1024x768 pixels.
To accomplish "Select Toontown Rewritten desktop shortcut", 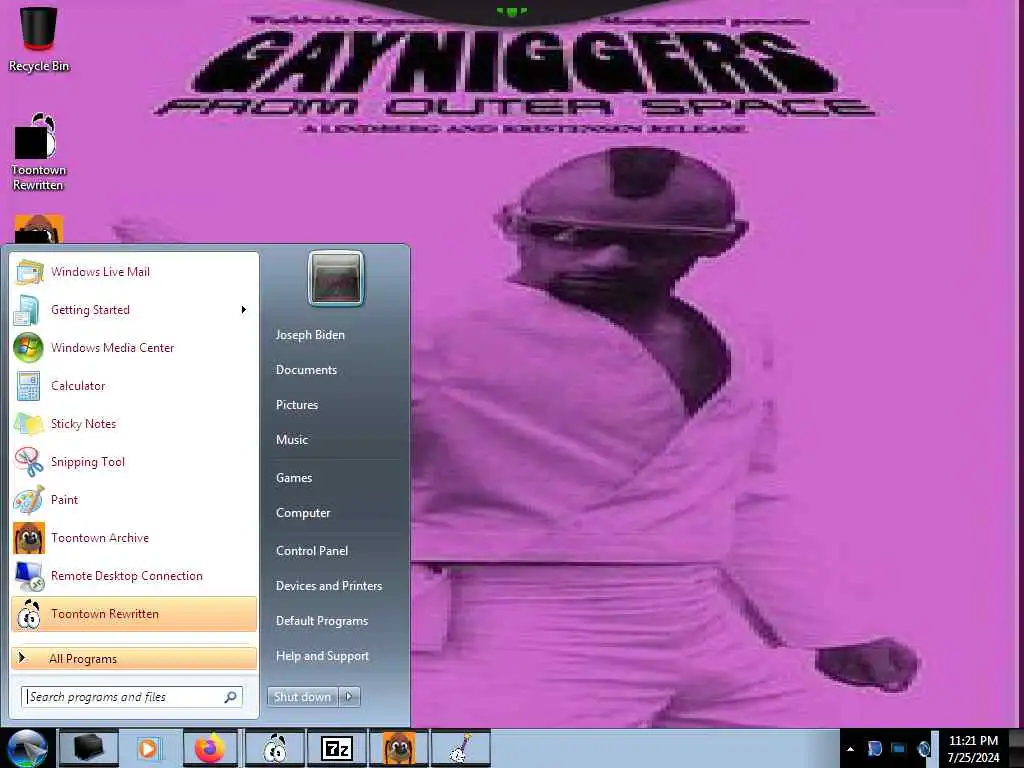I will (38, 153).
